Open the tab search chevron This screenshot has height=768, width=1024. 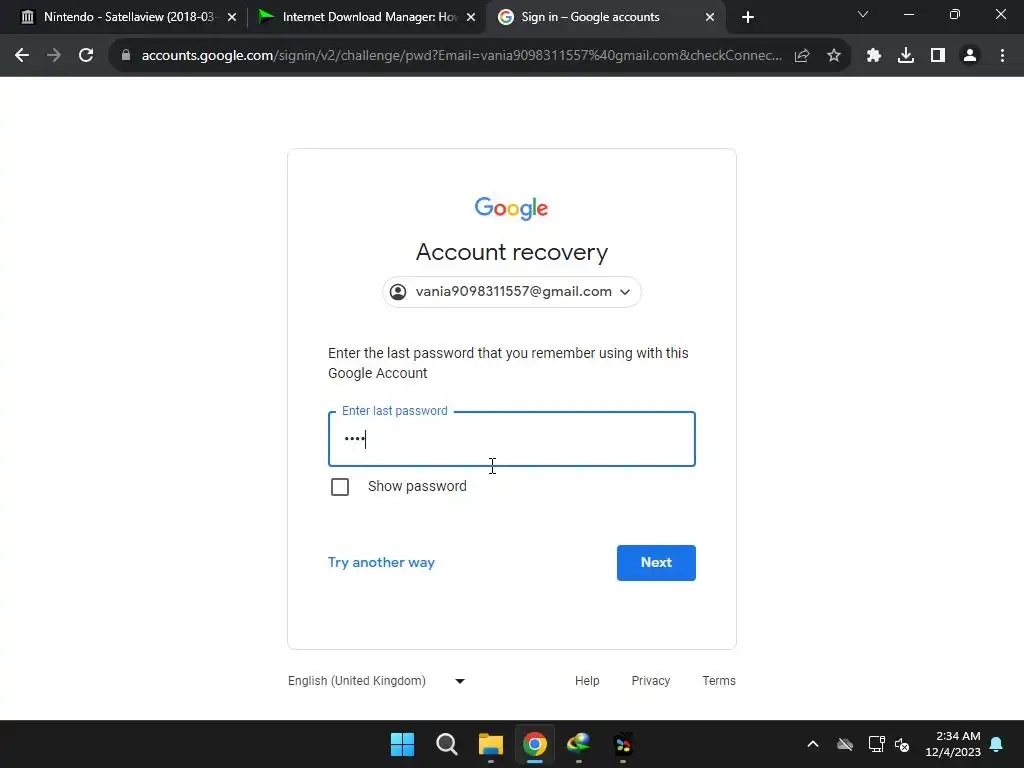(863, 14)
